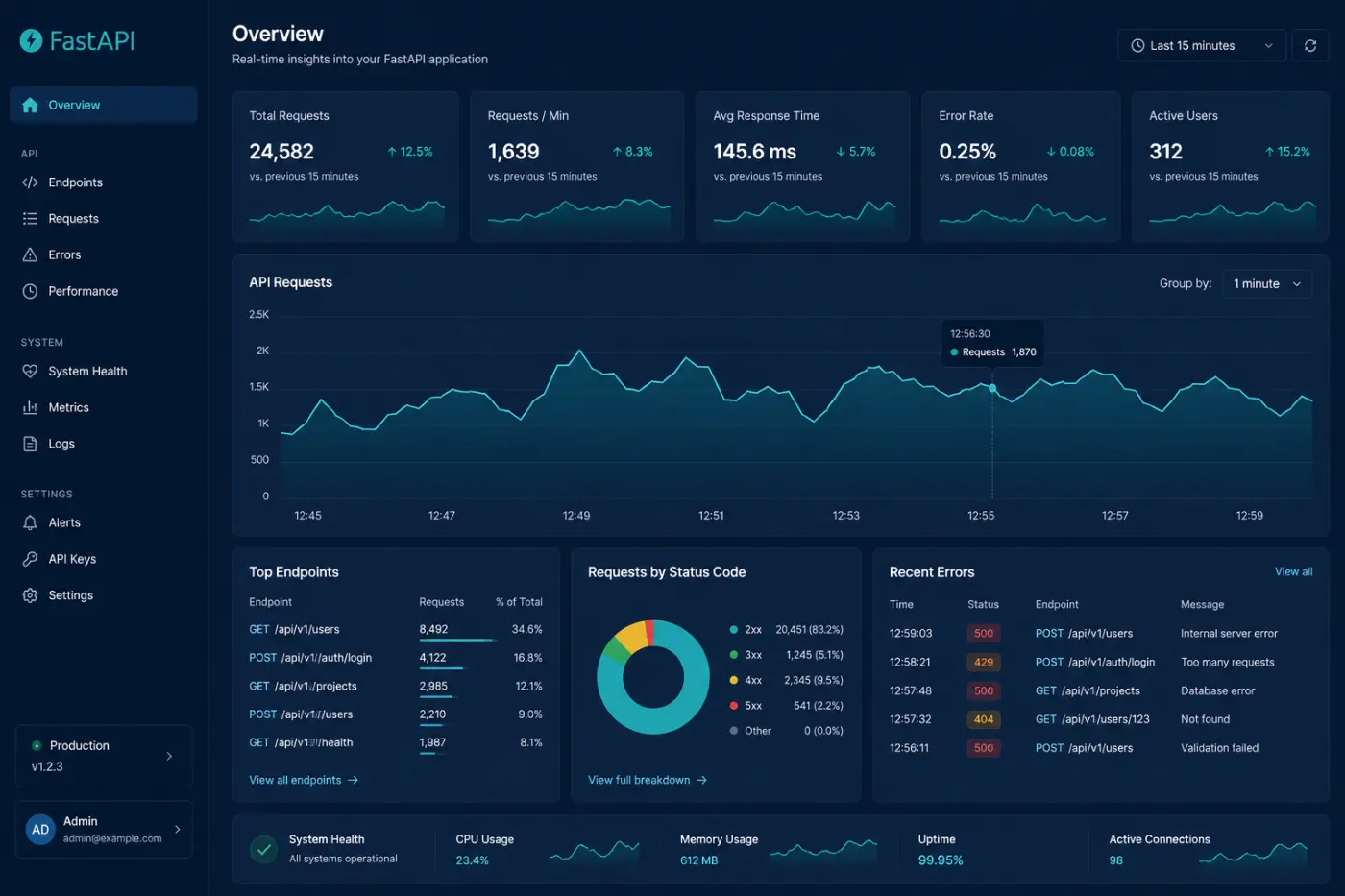Click GET /api/v1/users/123 error endpoint
Screen dimensions: 1345x896
(x=1092, y=719)
